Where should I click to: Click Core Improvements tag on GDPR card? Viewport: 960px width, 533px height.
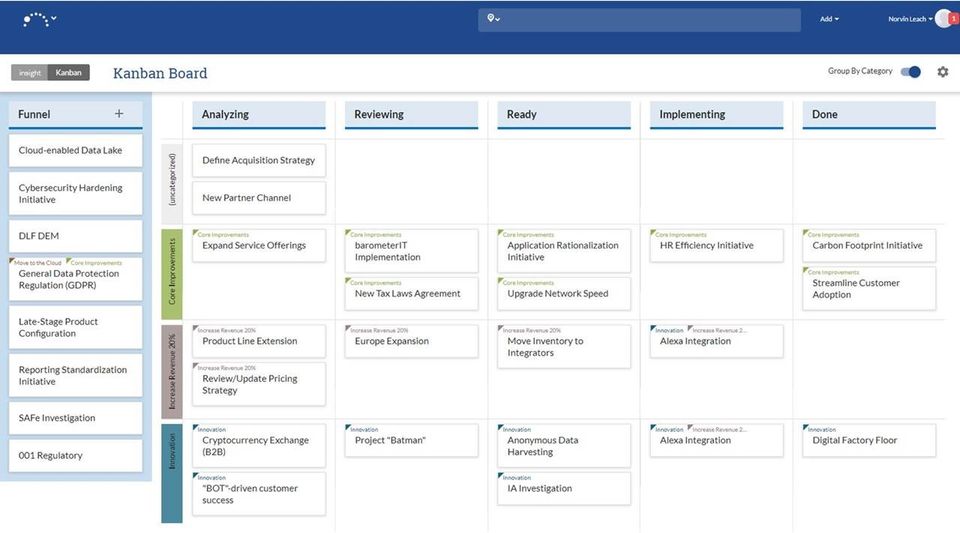pos(94,263)
